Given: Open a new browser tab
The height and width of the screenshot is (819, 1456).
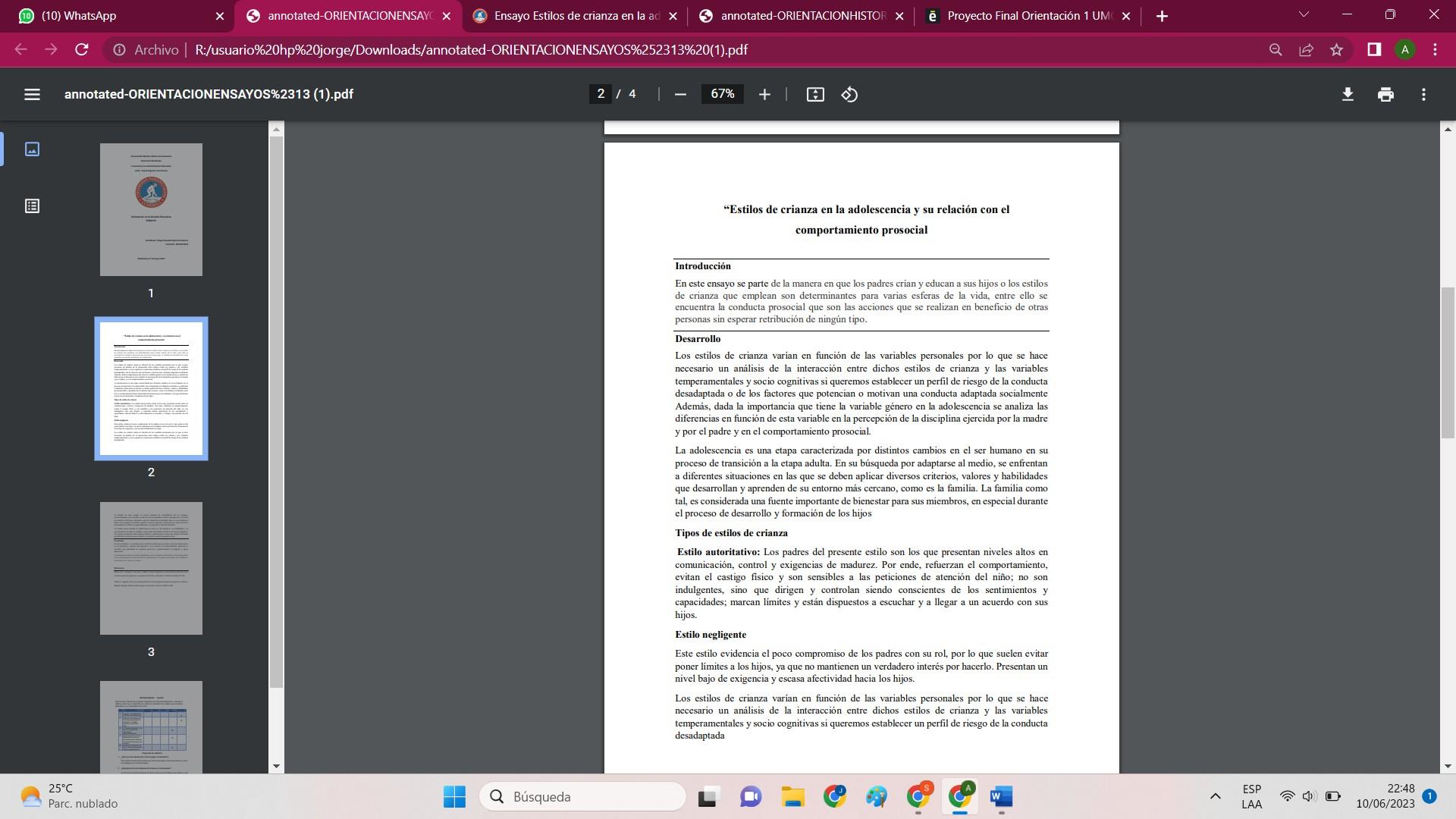Looking at the screenshot, I should (x=1162, y=16).
